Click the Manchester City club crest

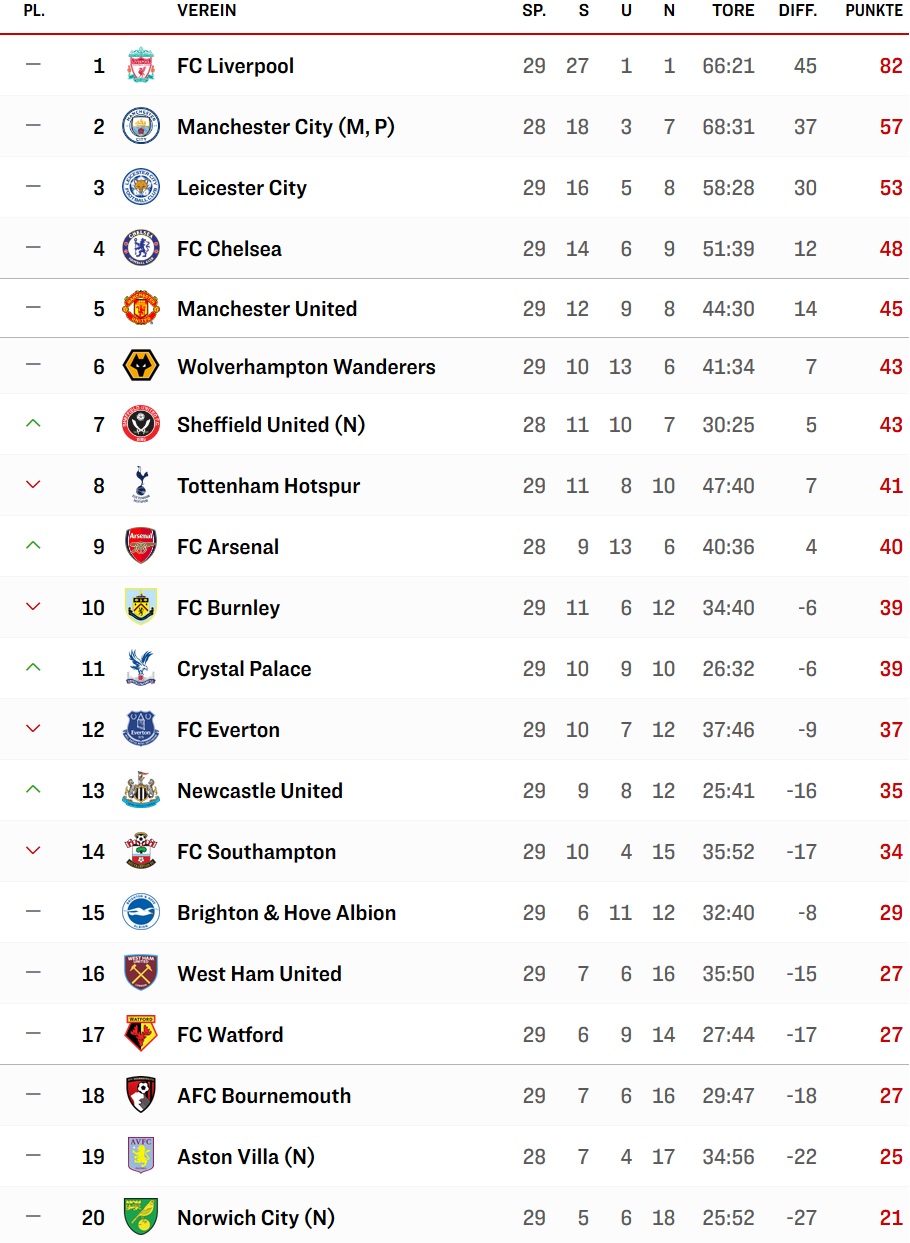(x=141, y=127)
